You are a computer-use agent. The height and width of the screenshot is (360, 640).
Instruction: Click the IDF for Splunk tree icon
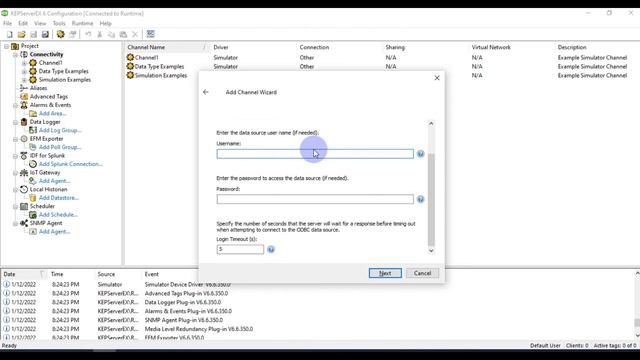(x=24, y=156)
